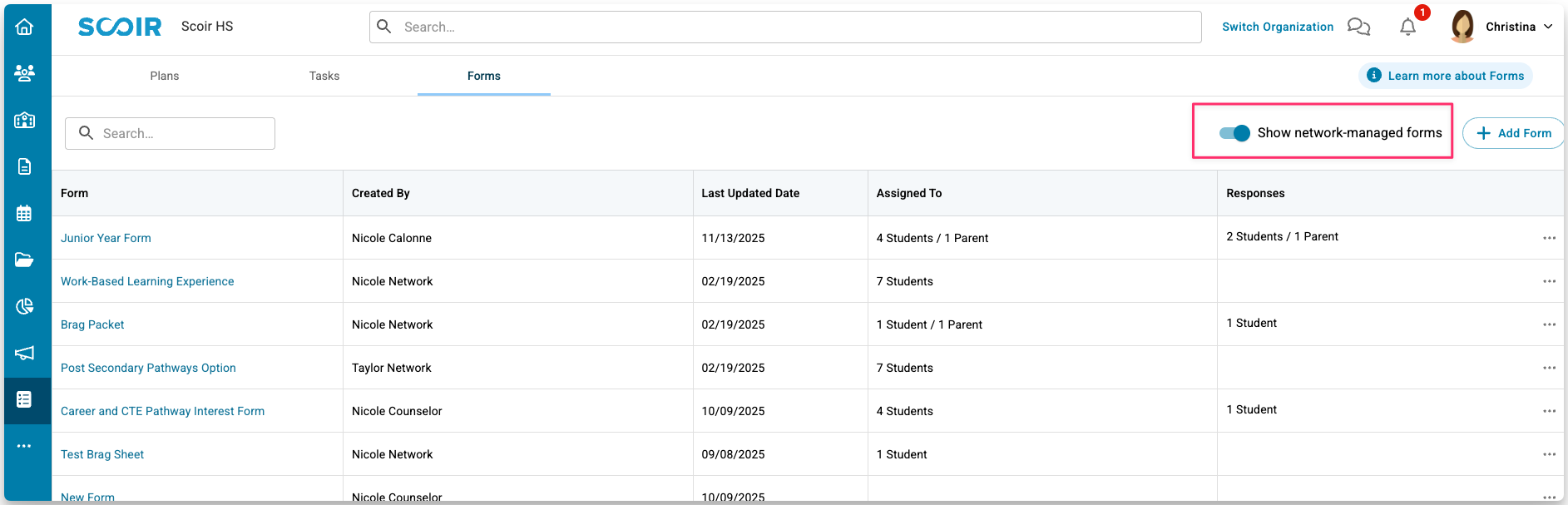Switch to the Tasks tab

coord(324,76)
